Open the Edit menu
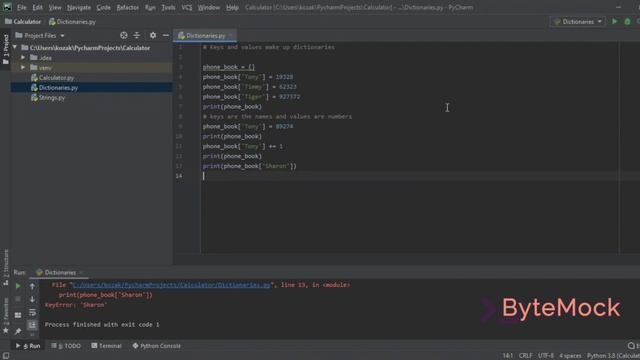640x360 pixels. point(38,7)
